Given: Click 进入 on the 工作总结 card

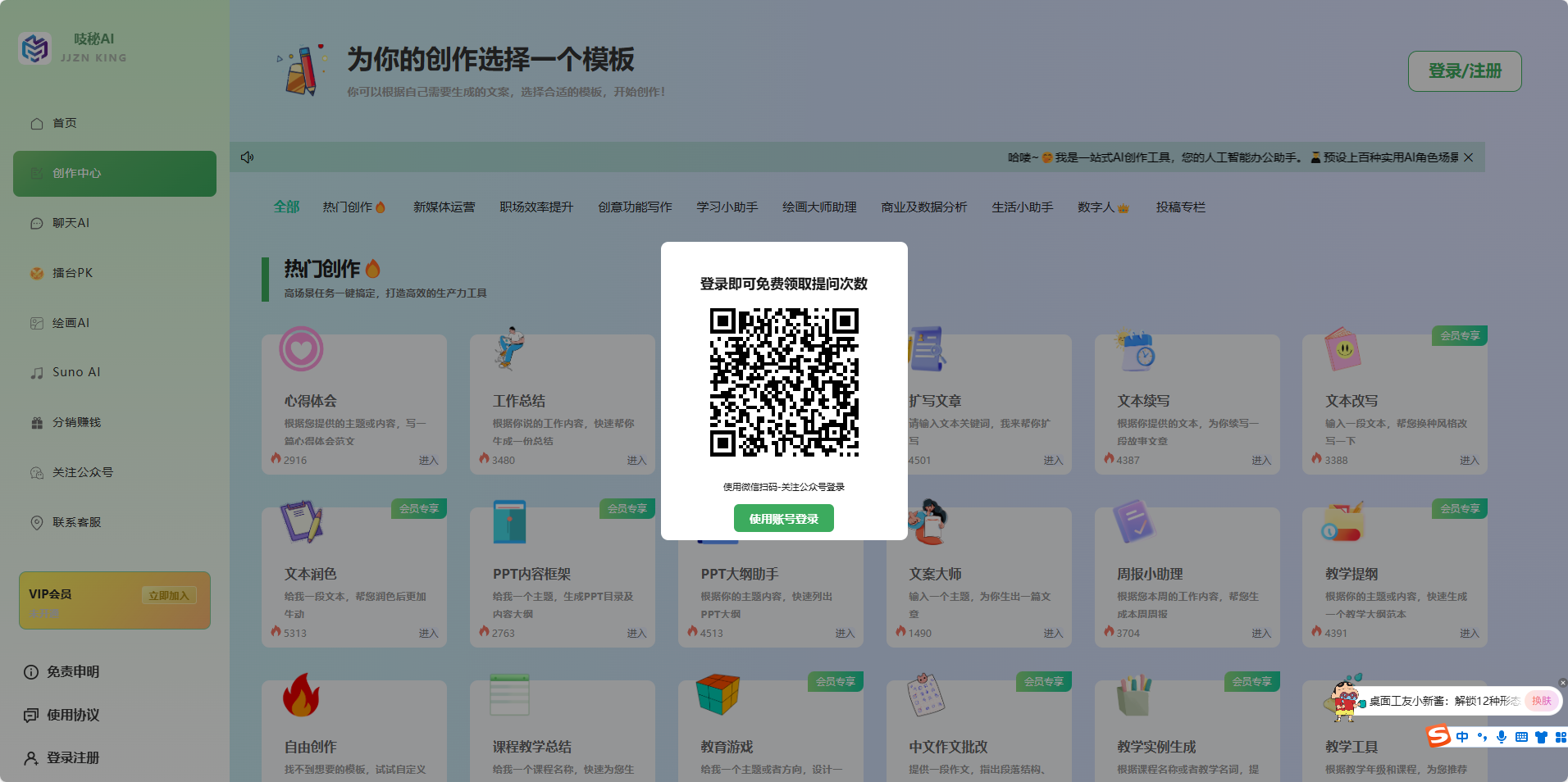Looking at the screenshot, I should [x=636, y=461].
